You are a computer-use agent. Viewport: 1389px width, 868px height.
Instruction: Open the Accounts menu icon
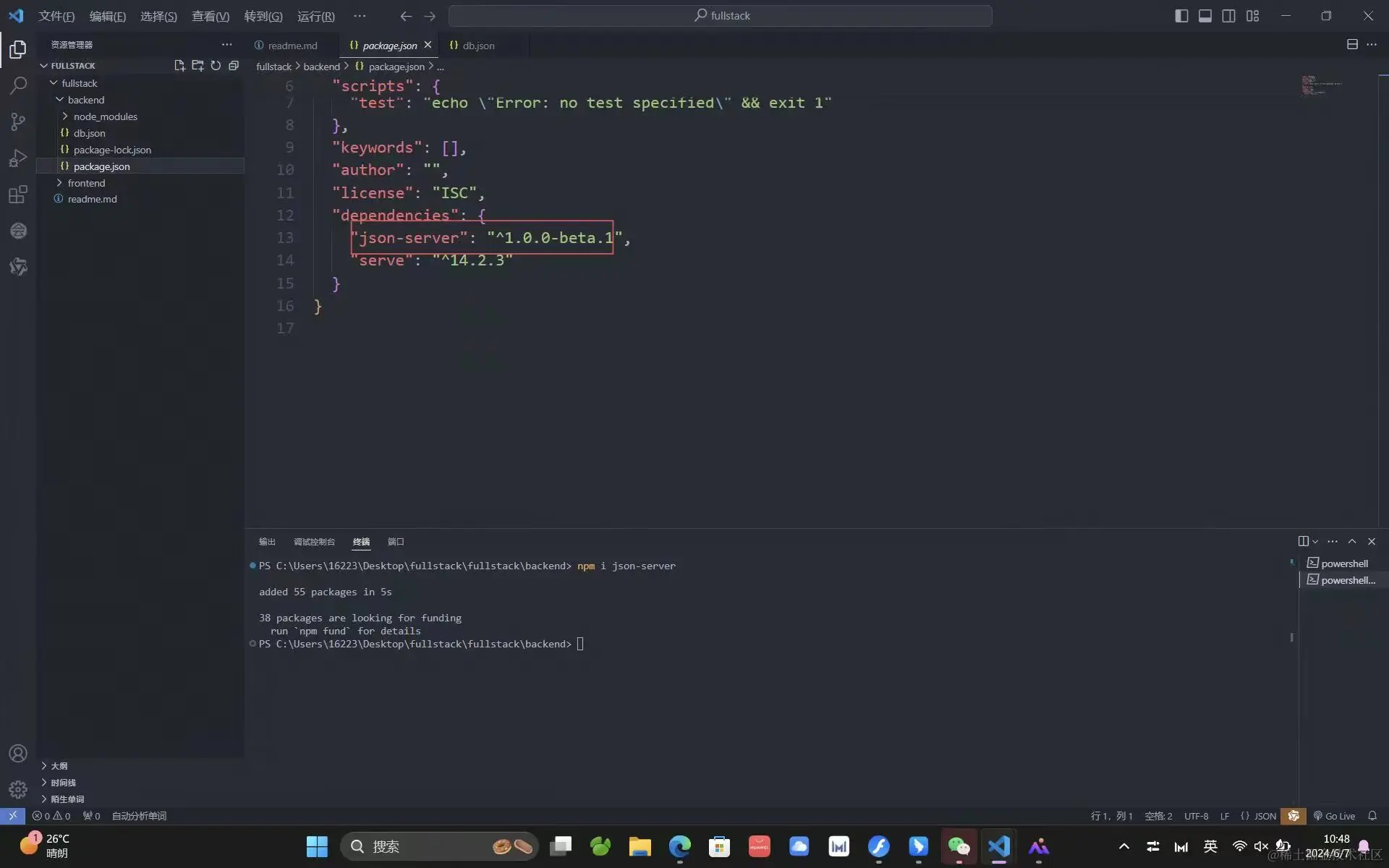point(18,753)
